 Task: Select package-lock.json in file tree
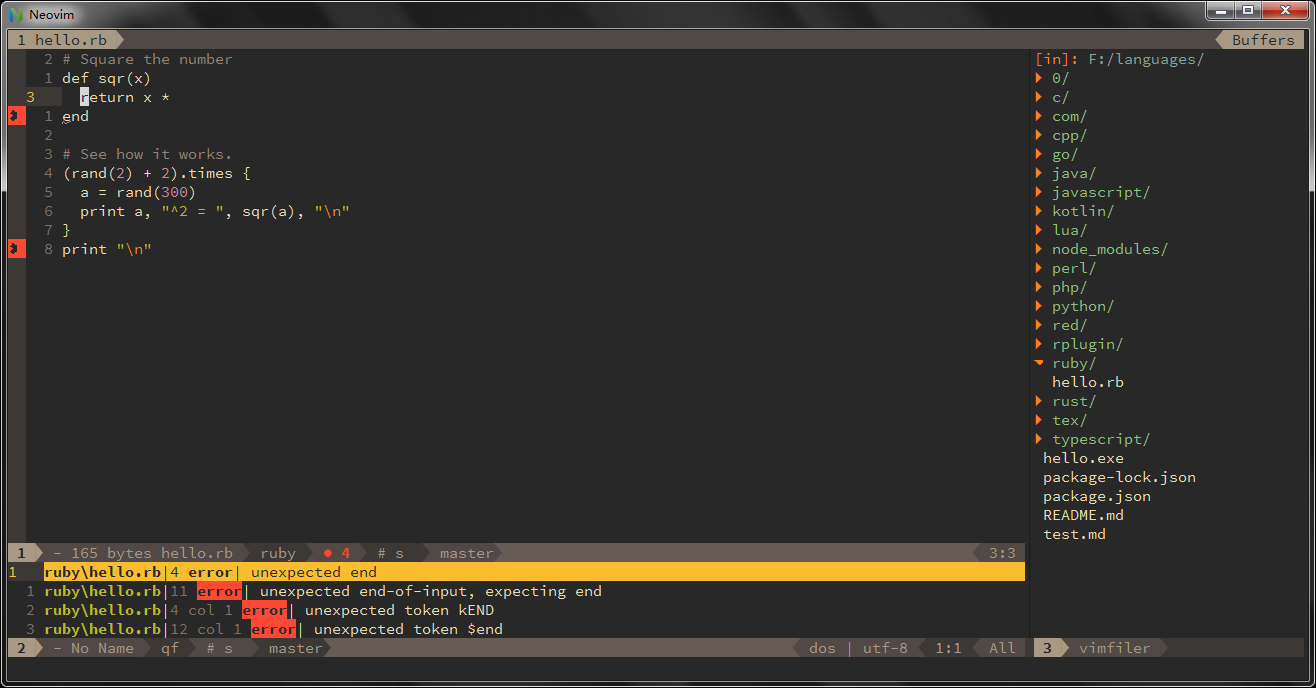(1119, 477)
